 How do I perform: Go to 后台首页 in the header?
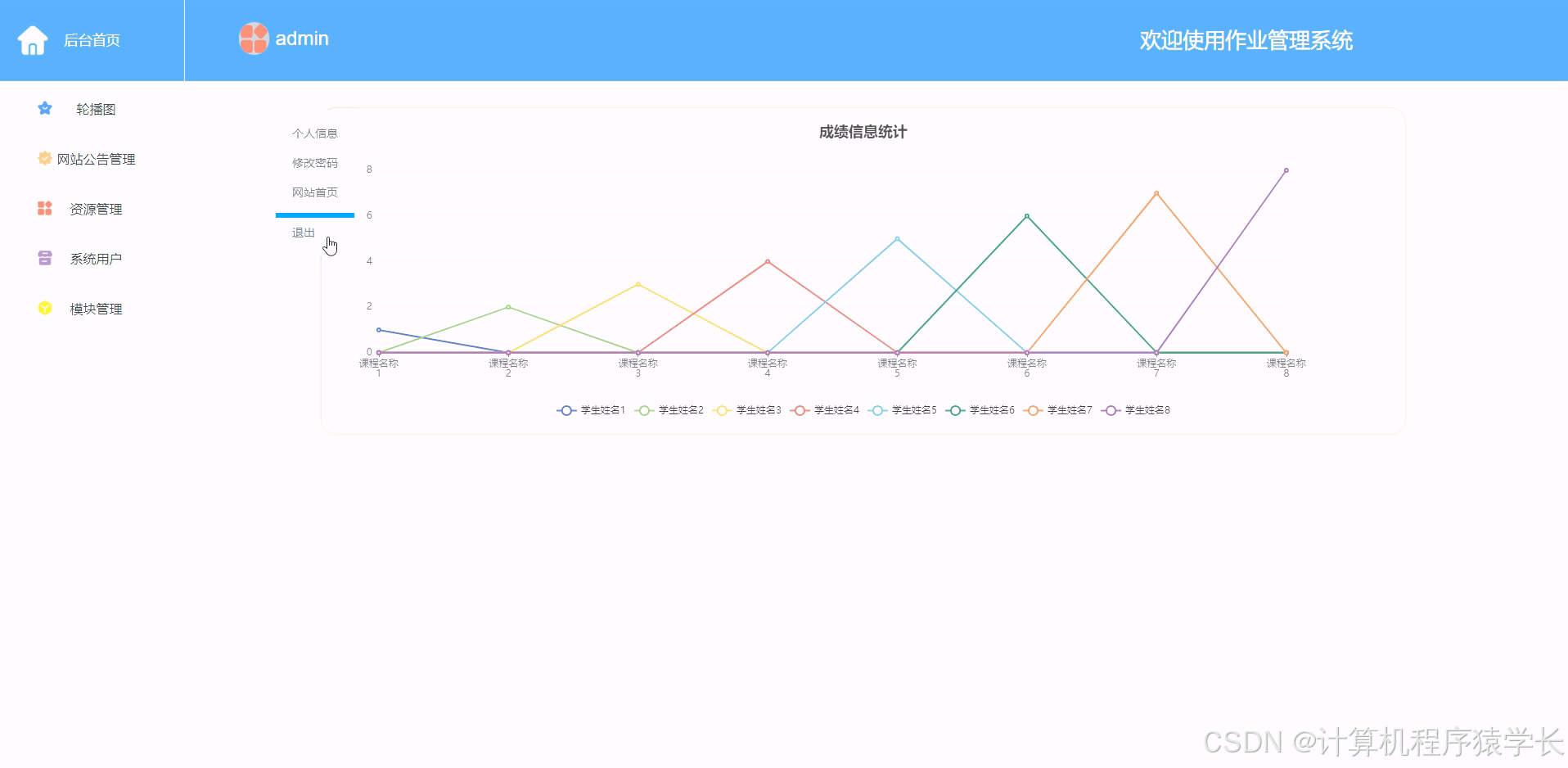click(x=92, y=40)
